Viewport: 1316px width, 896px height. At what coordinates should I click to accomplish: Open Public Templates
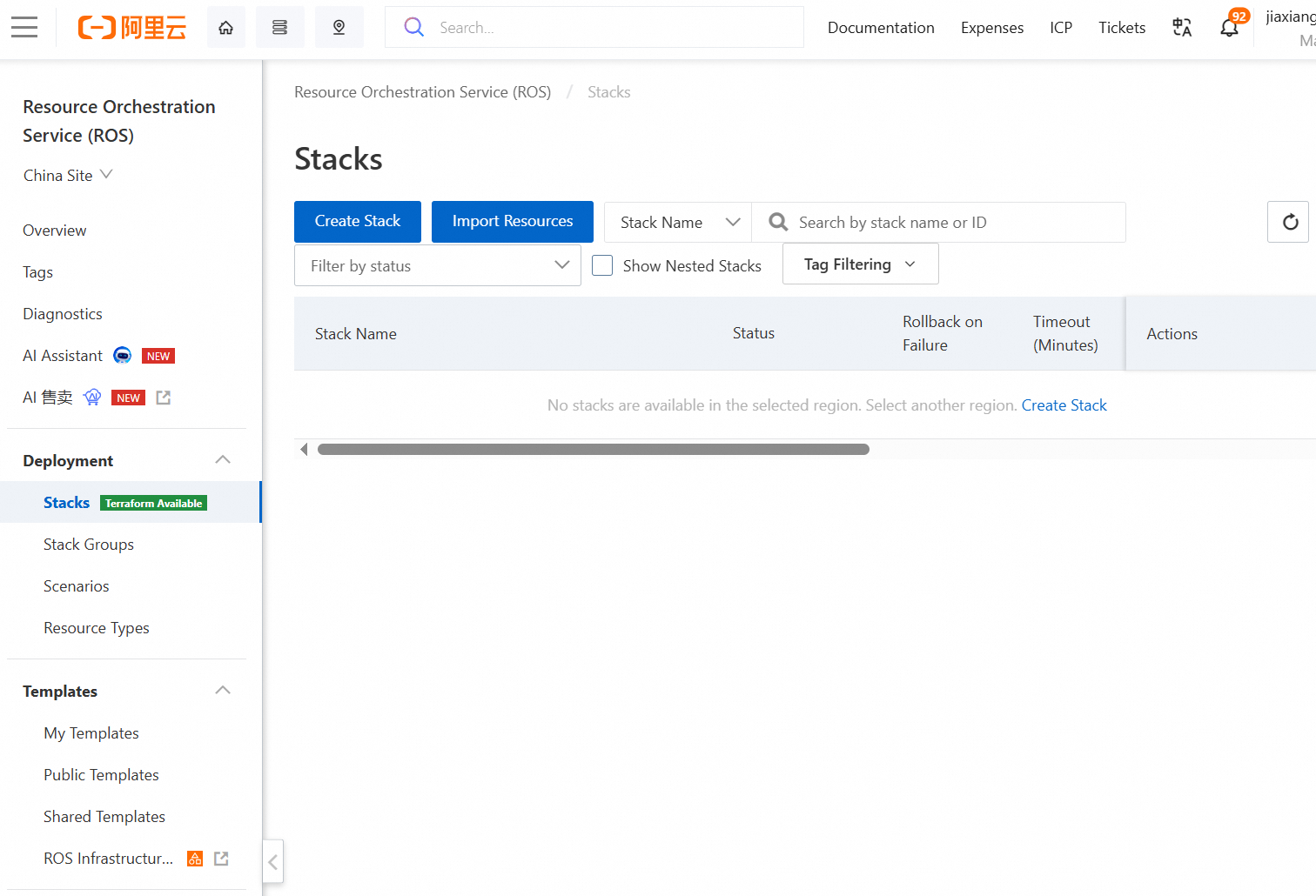[x=101, y=775]
